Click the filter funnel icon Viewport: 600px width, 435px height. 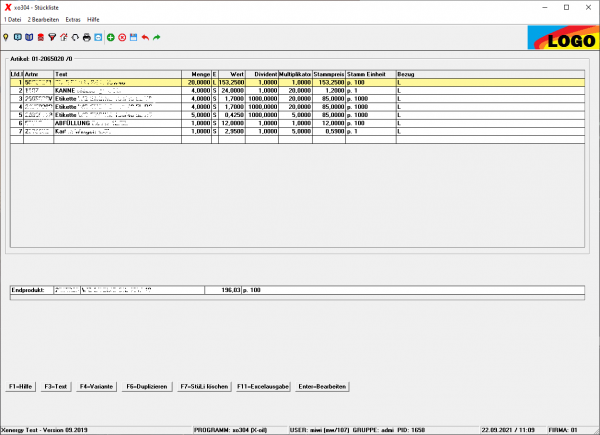[52, 37]
